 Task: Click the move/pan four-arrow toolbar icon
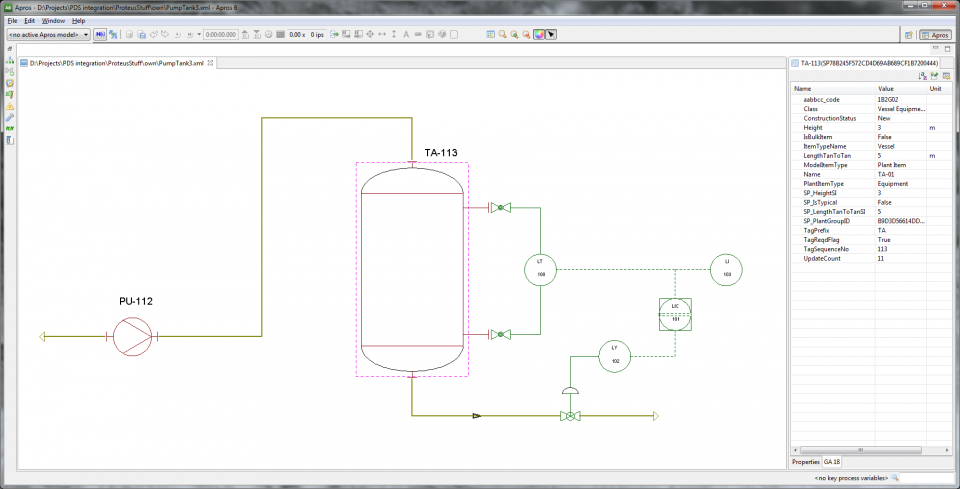point(370,35)
